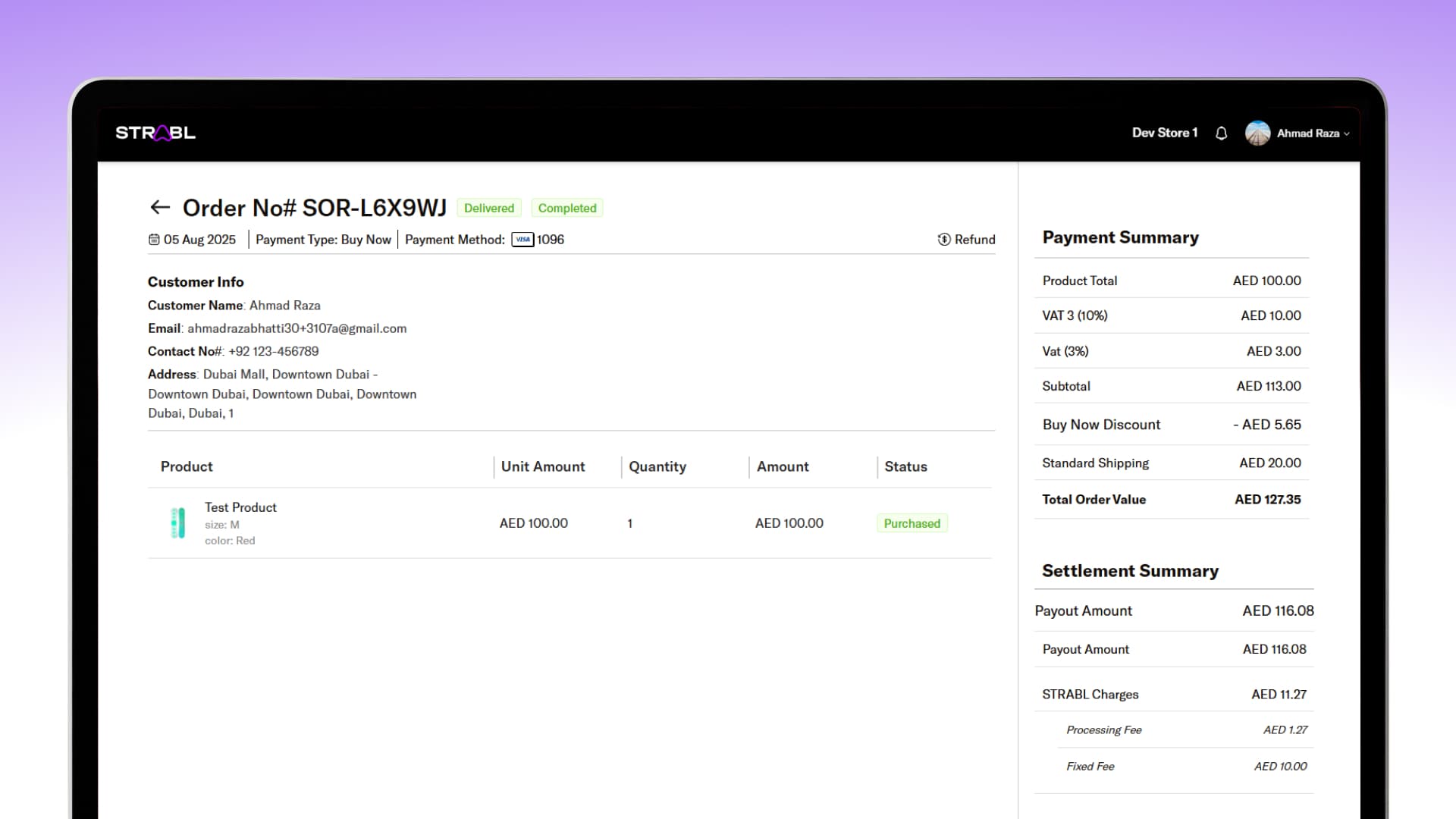The width and height of the screenshot is (1456, 819).
Task: Click the Purchased status tag
Action: 912,523
